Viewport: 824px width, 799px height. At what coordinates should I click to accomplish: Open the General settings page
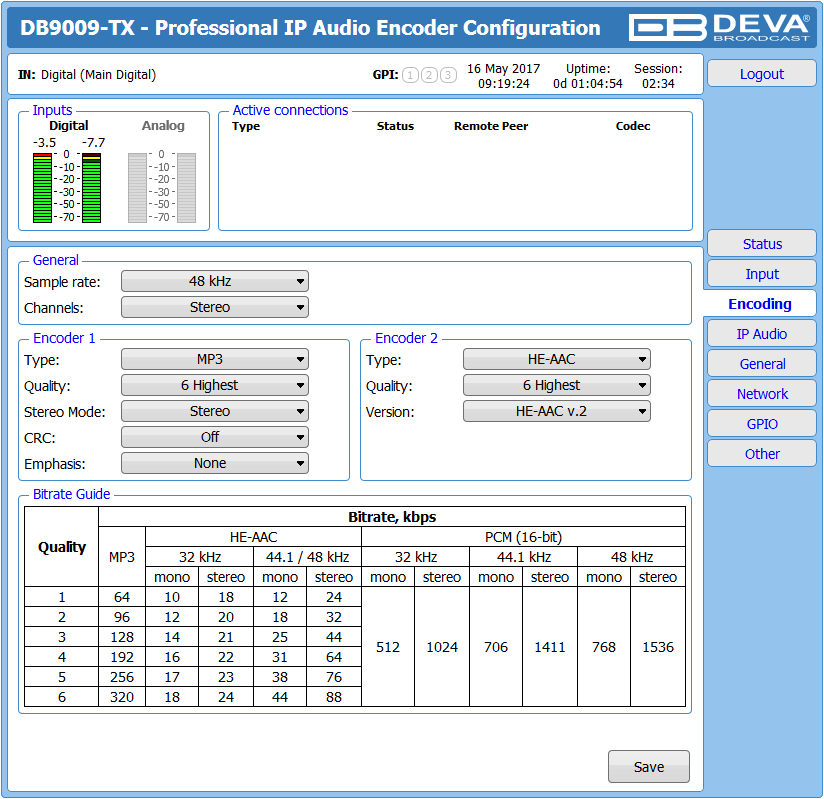point(762,364)
